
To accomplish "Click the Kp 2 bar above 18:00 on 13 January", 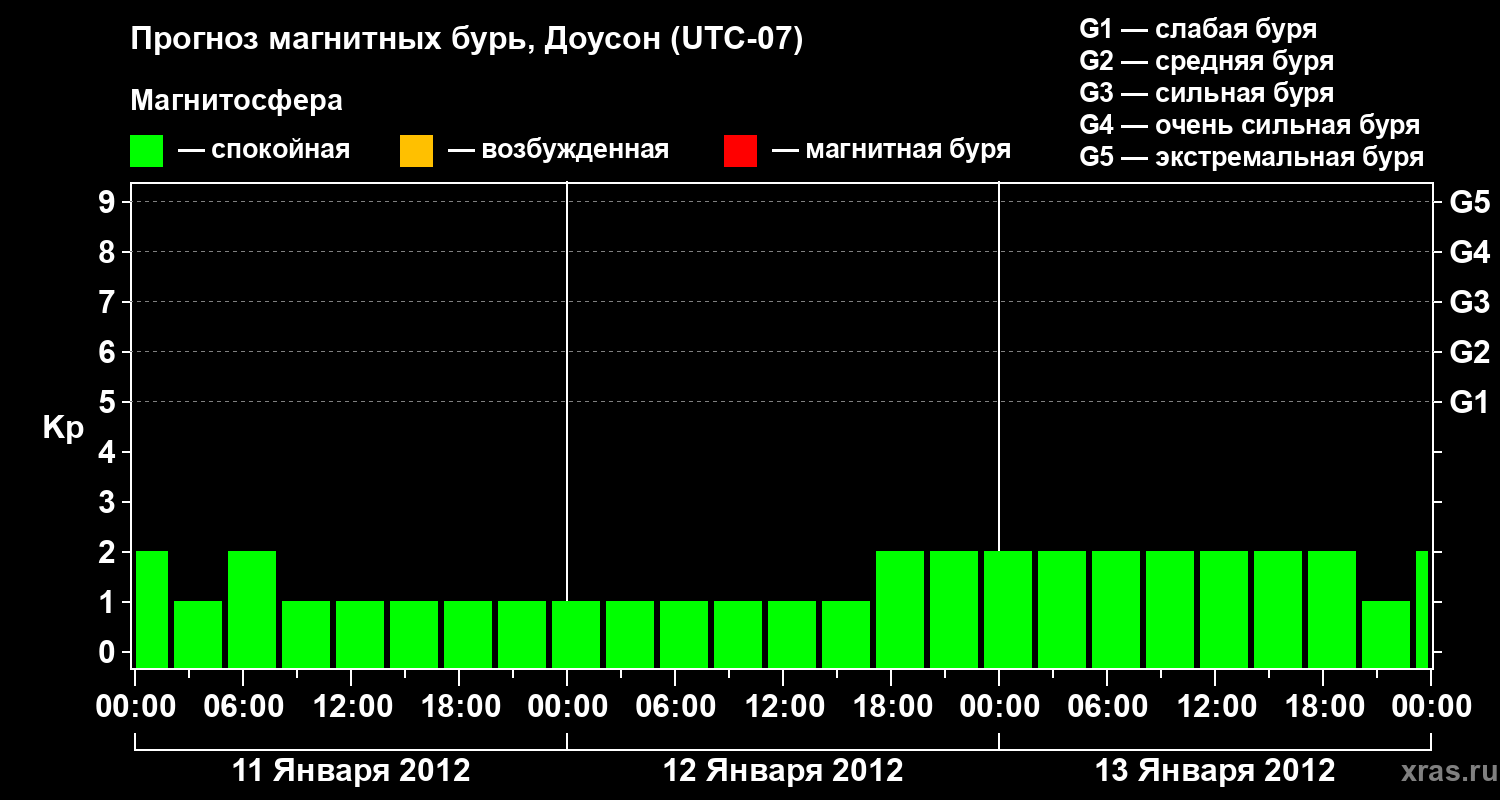I will click(1332, 609).
